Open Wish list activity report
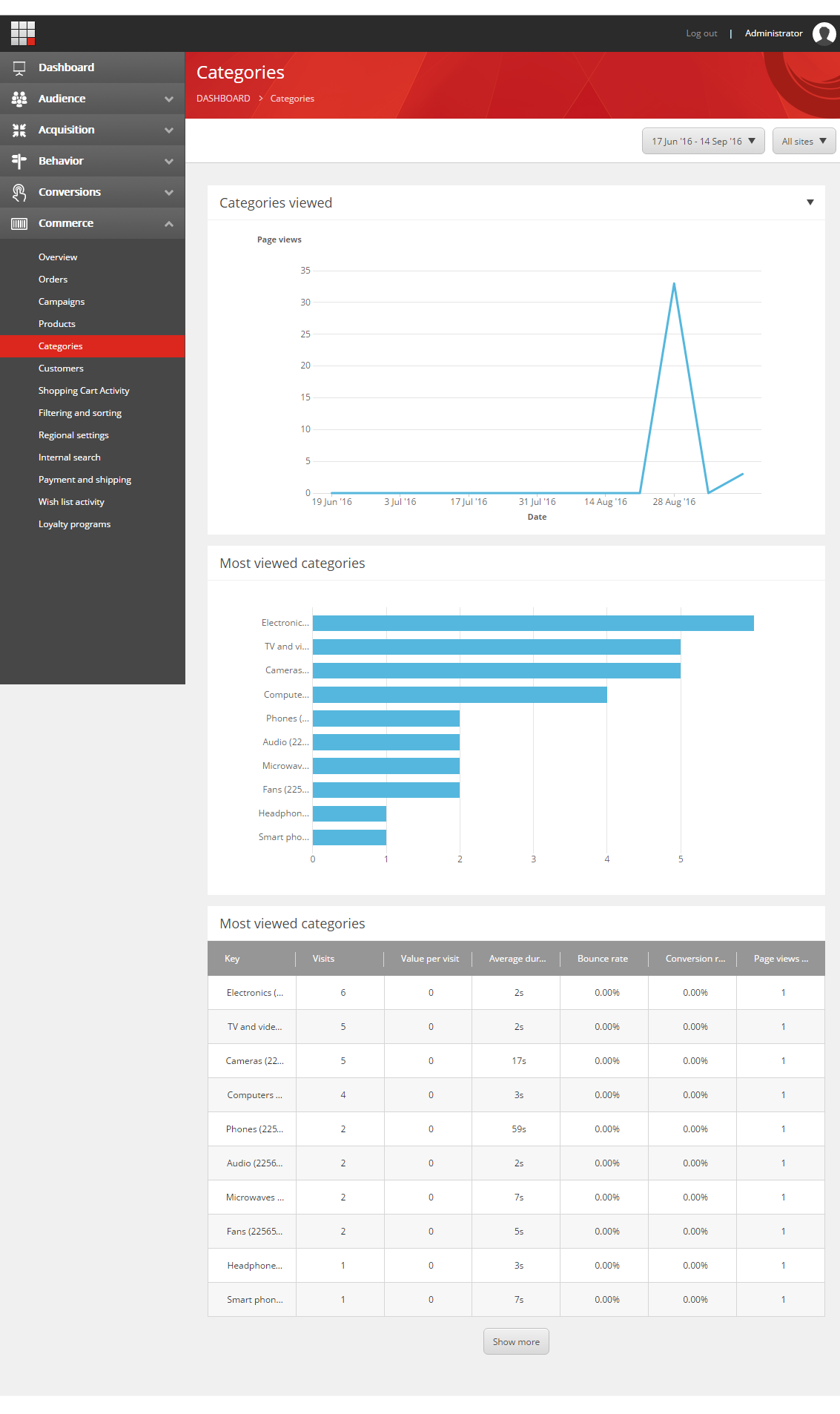This screenshot has width=840, height=1414. point(71,502)
